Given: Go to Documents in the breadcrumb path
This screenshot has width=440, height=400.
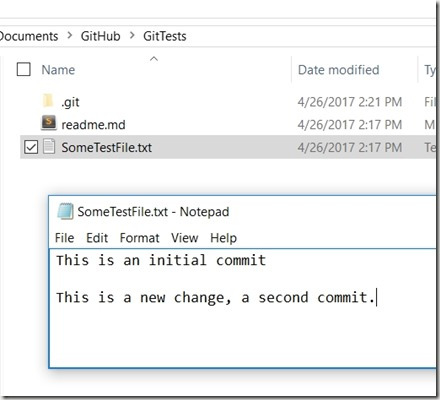Looking at the screenshot, I should pos(29,36).
